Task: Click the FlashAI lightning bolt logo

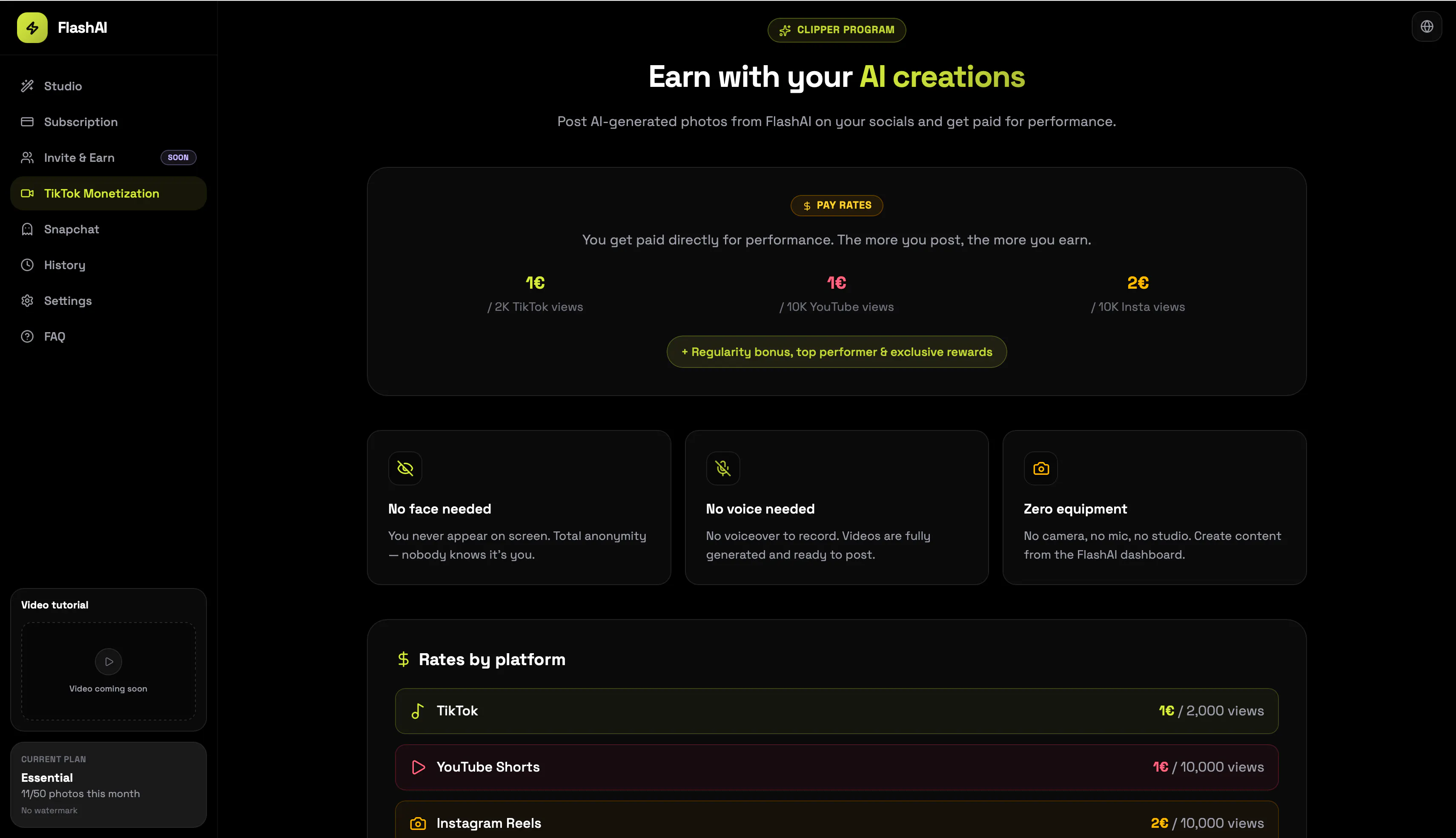Action: tap(32, 28)
